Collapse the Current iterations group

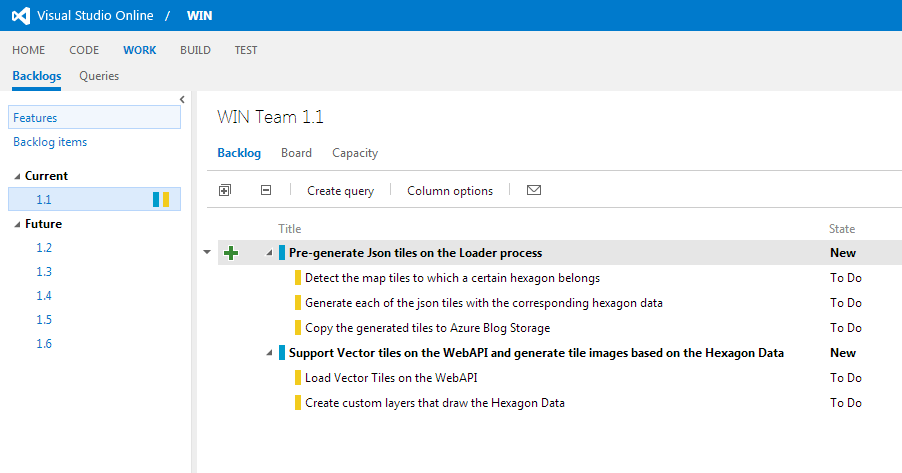[17, 176]
